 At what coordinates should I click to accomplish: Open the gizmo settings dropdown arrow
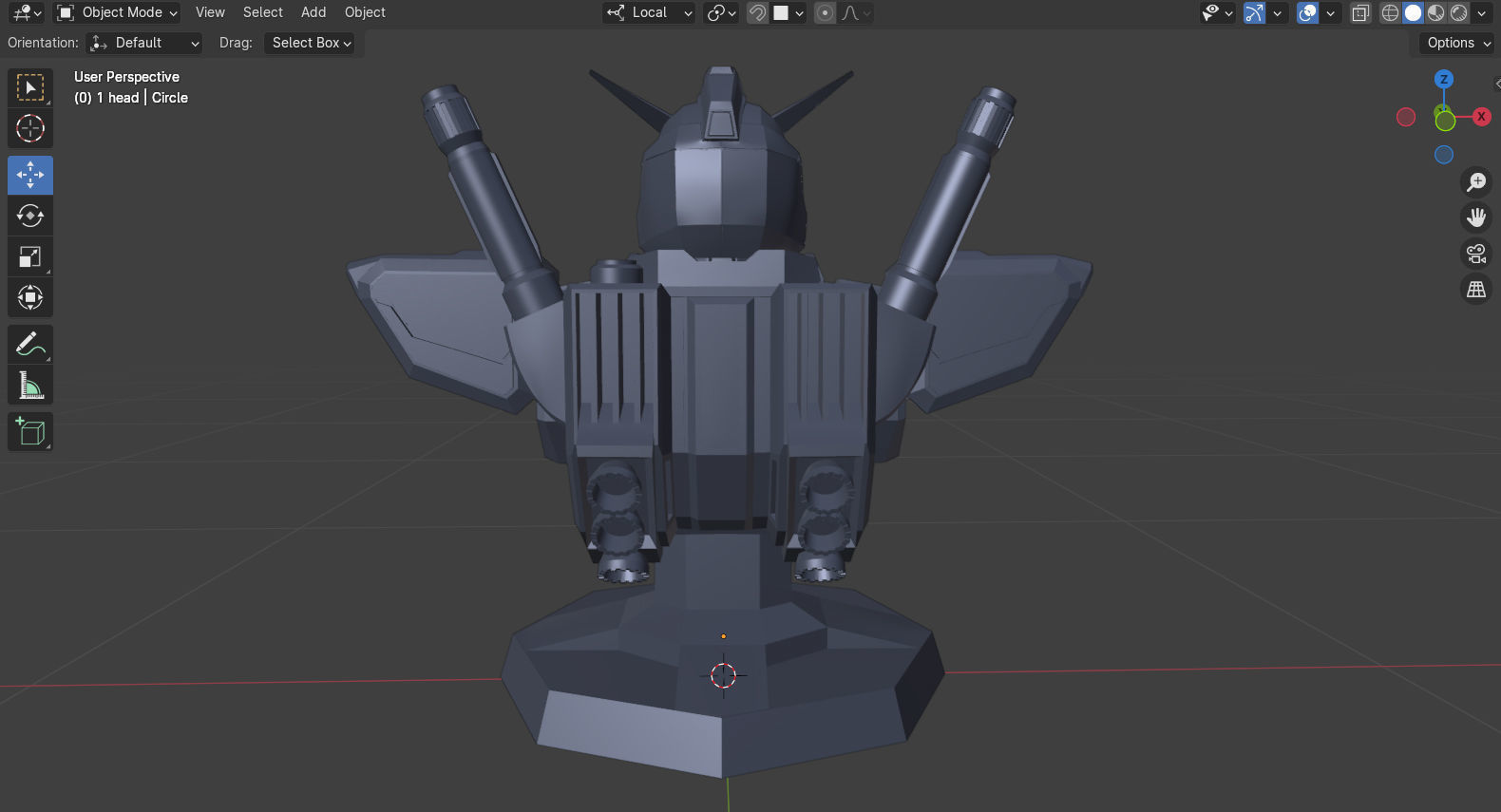(1278, 12)
